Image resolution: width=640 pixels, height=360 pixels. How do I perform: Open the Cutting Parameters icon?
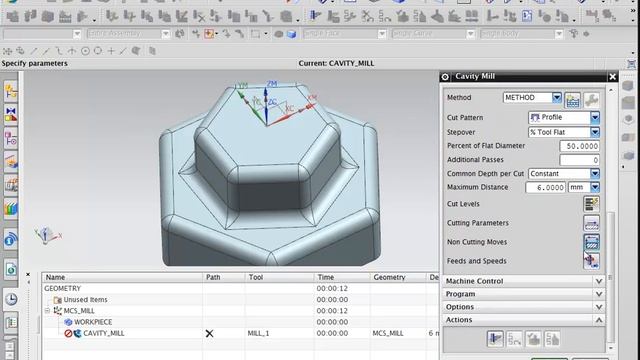pyautogui.click(x=591, y=223)
